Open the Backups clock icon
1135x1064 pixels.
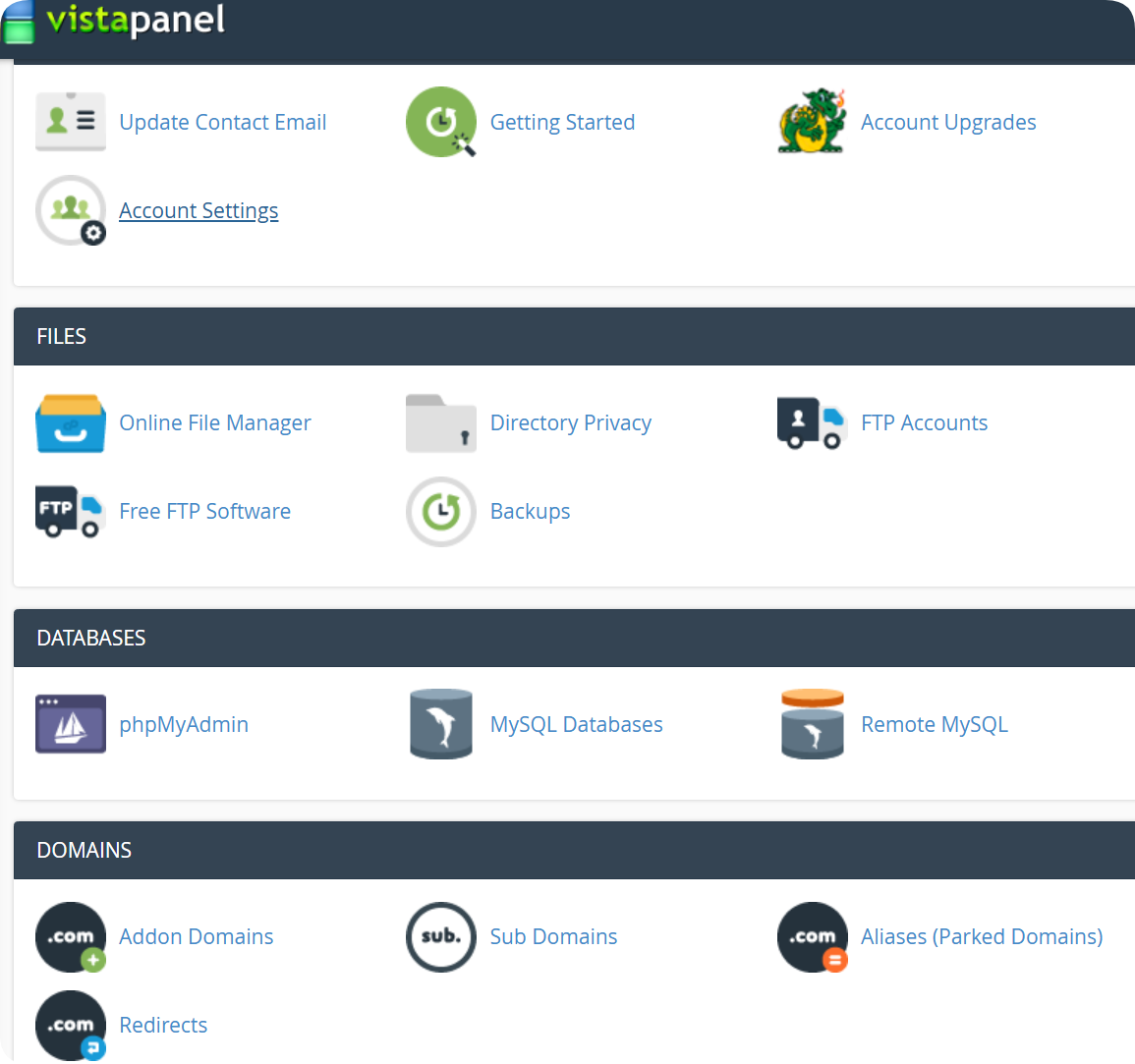tap(441, 512)
